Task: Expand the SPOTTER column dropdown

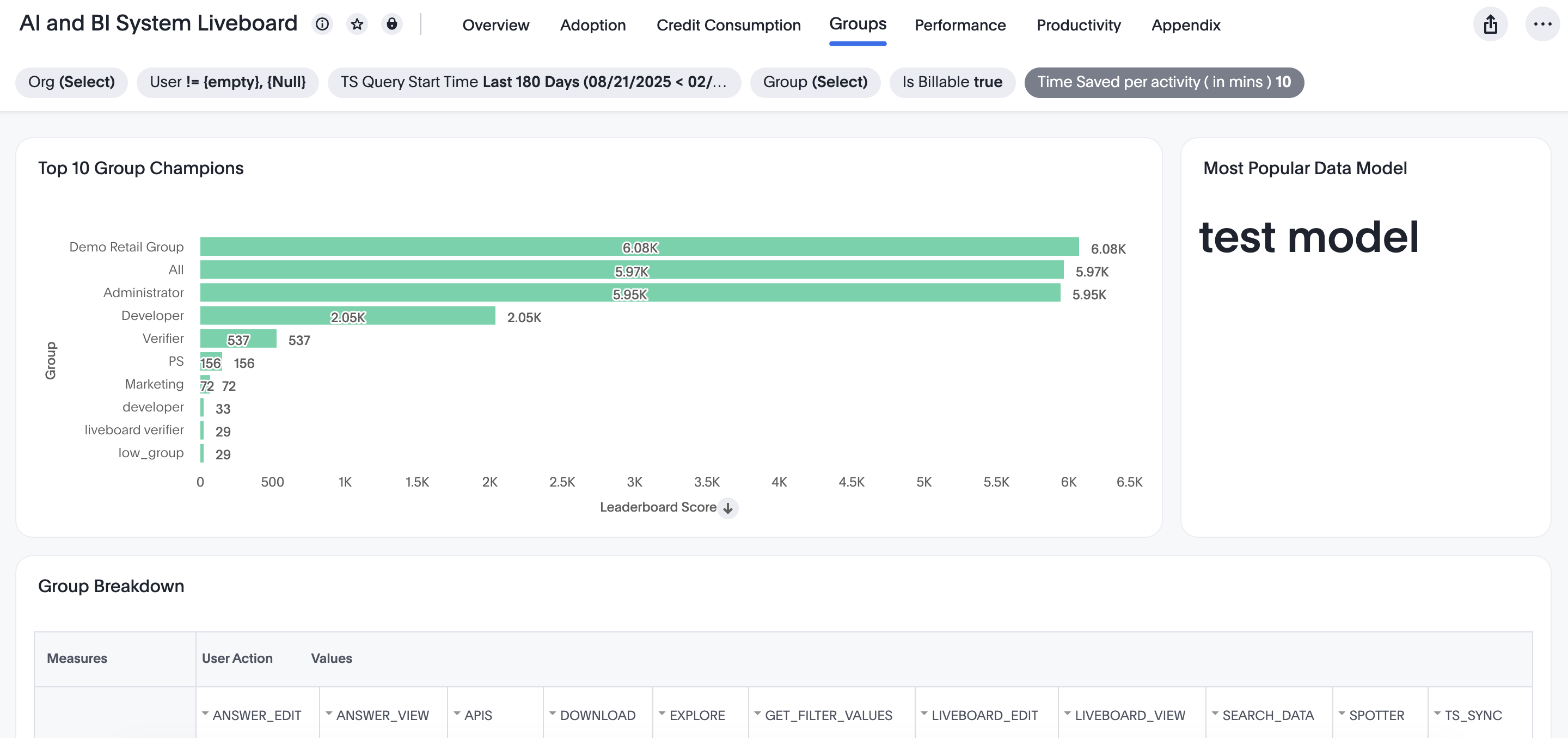Action: 1342,713
